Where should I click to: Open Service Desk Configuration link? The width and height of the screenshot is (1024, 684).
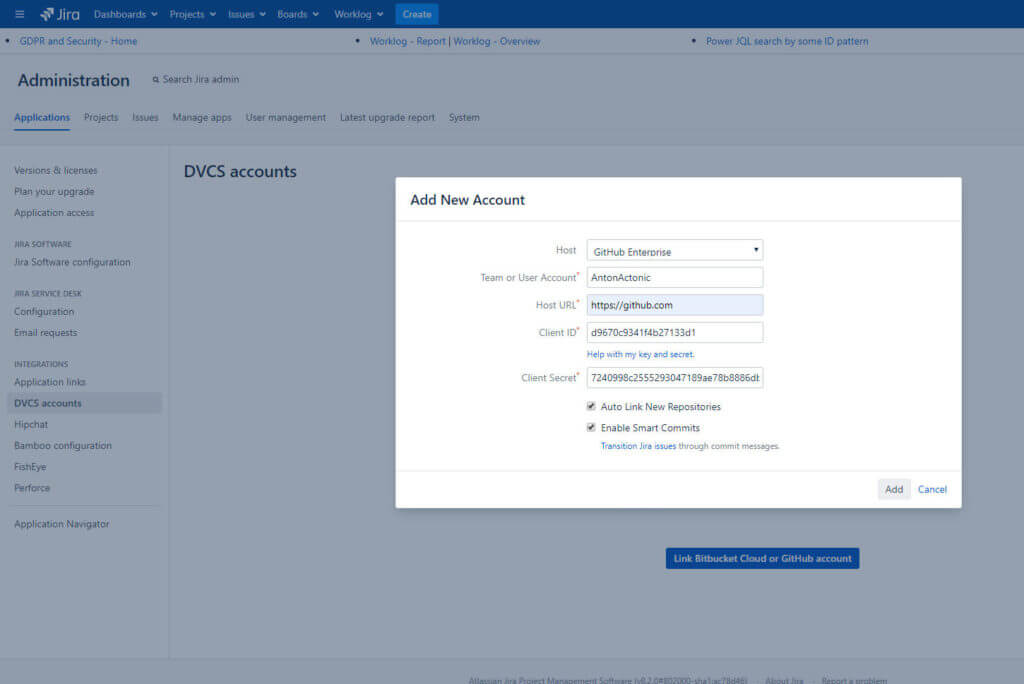click(44, 312)
